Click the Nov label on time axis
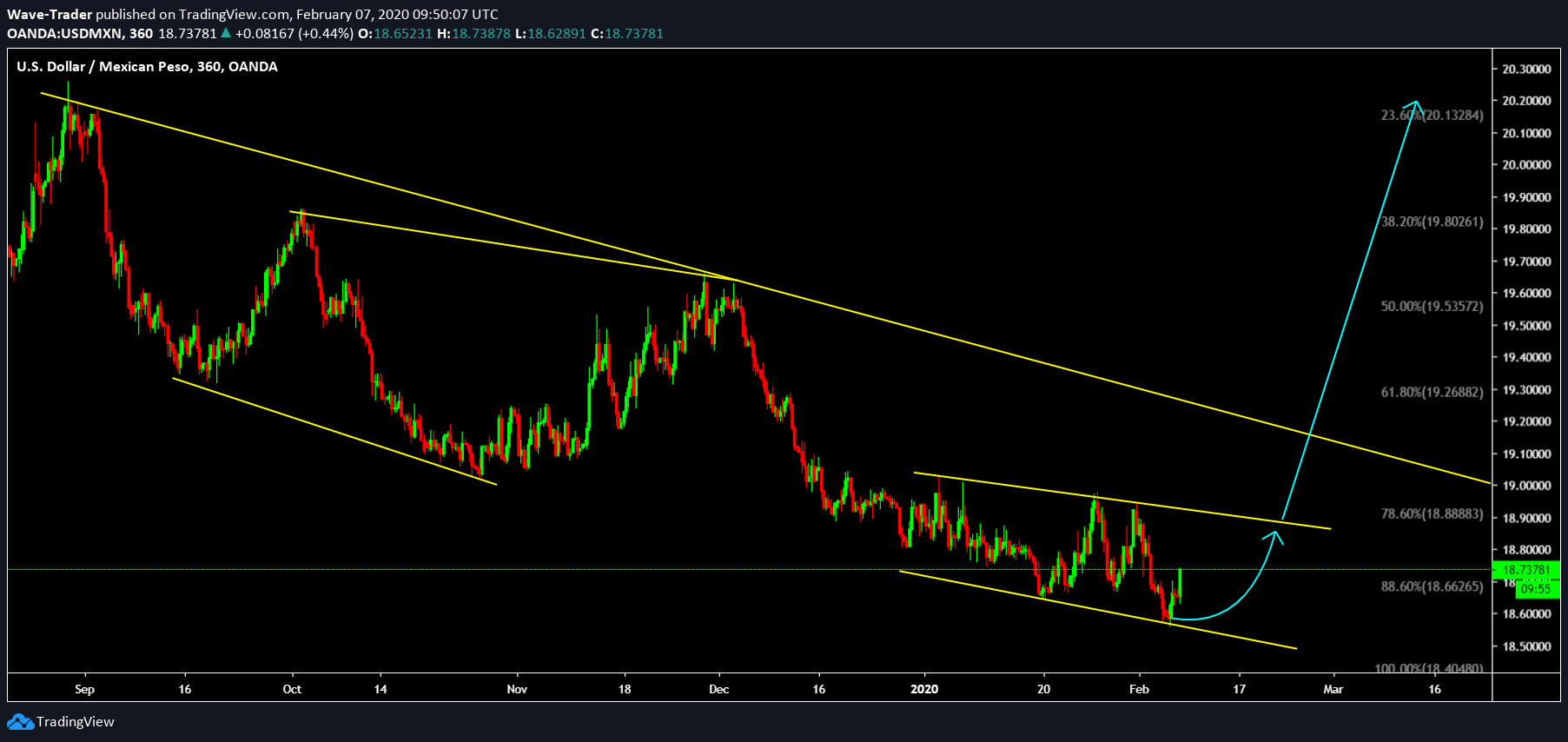This screenshot has width=1568, height=742. pyautogui.click(x=517, y=689)
